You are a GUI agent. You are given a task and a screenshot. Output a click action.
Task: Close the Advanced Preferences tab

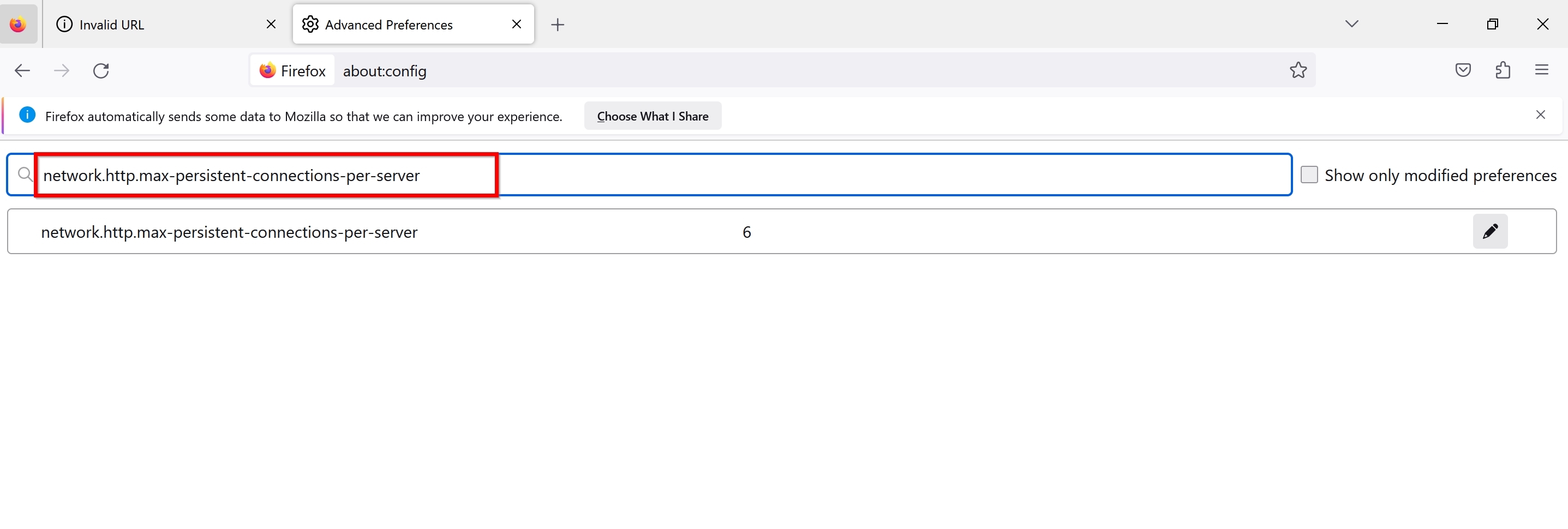[x=517, y=25]
